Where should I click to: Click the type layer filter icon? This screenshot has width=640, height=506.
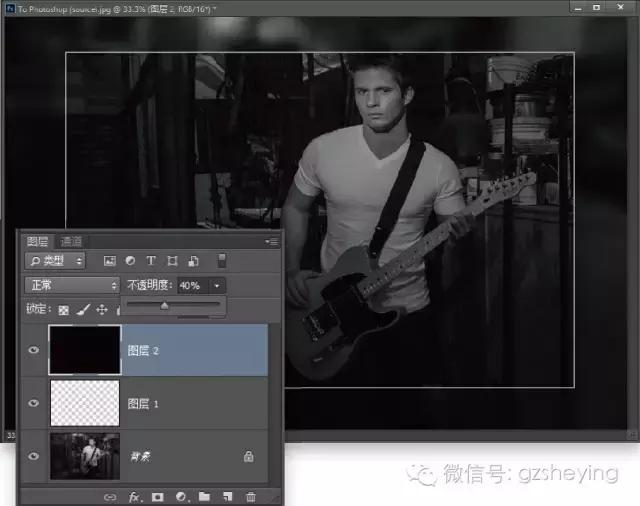tap(151, 261)
